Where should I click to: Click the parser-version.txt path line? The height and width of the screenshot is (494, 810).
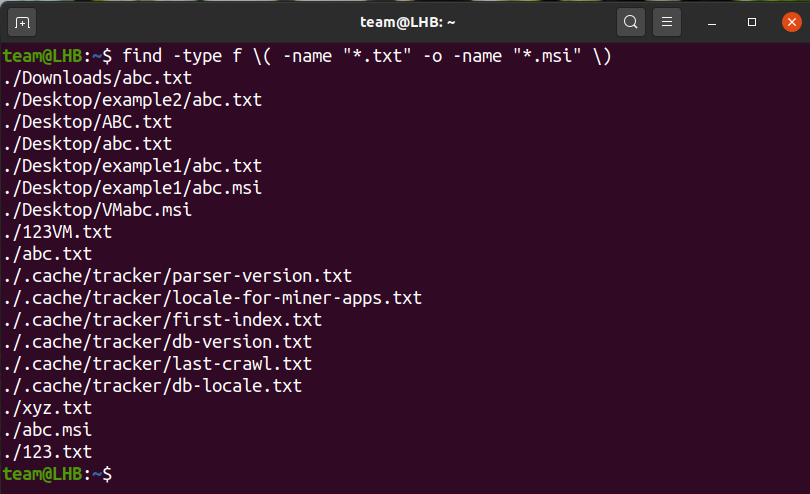pos(177,275)
